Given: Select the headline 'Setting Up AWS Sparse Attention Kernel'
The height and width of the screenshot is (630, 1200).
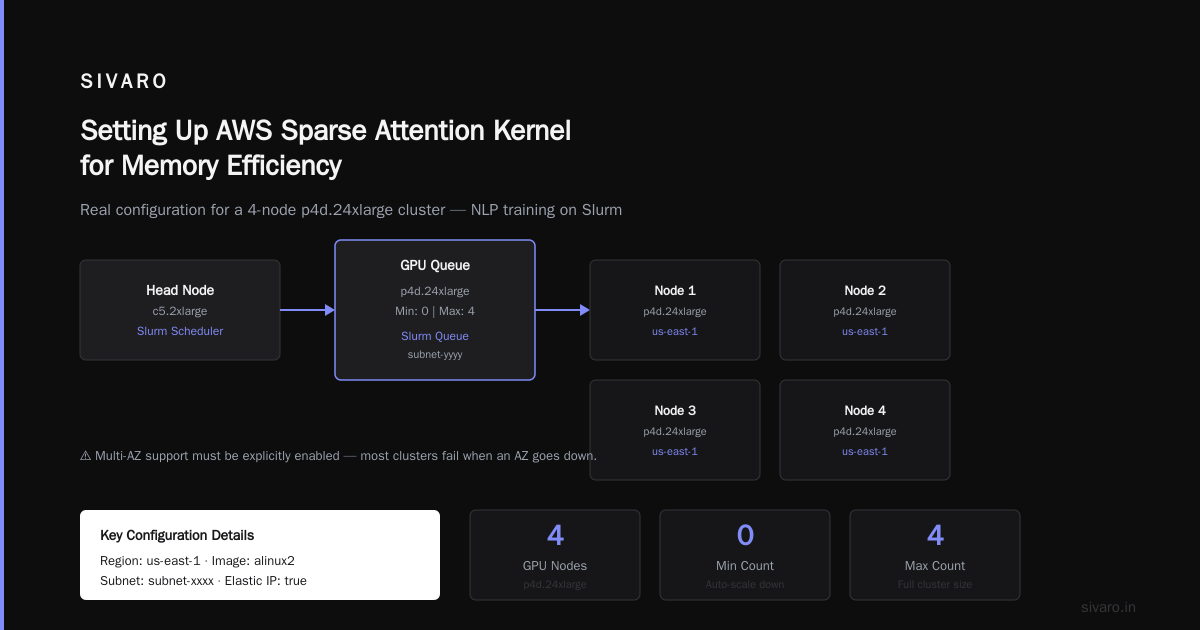Looking at the screenshot, I should click(326, 131).
